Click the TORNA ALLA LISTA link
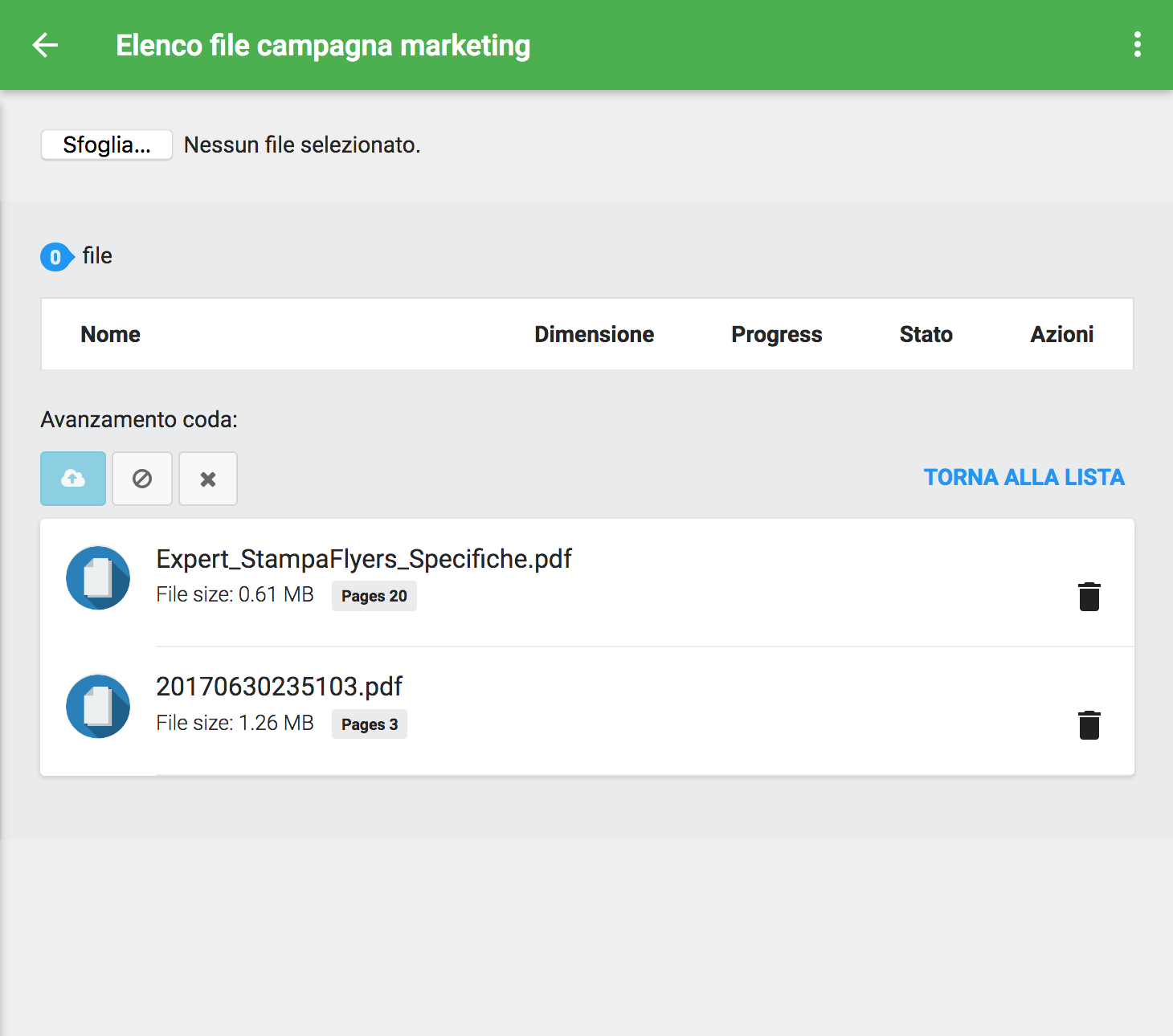The image size is (1173, 1036). [x=1024, y=477]
